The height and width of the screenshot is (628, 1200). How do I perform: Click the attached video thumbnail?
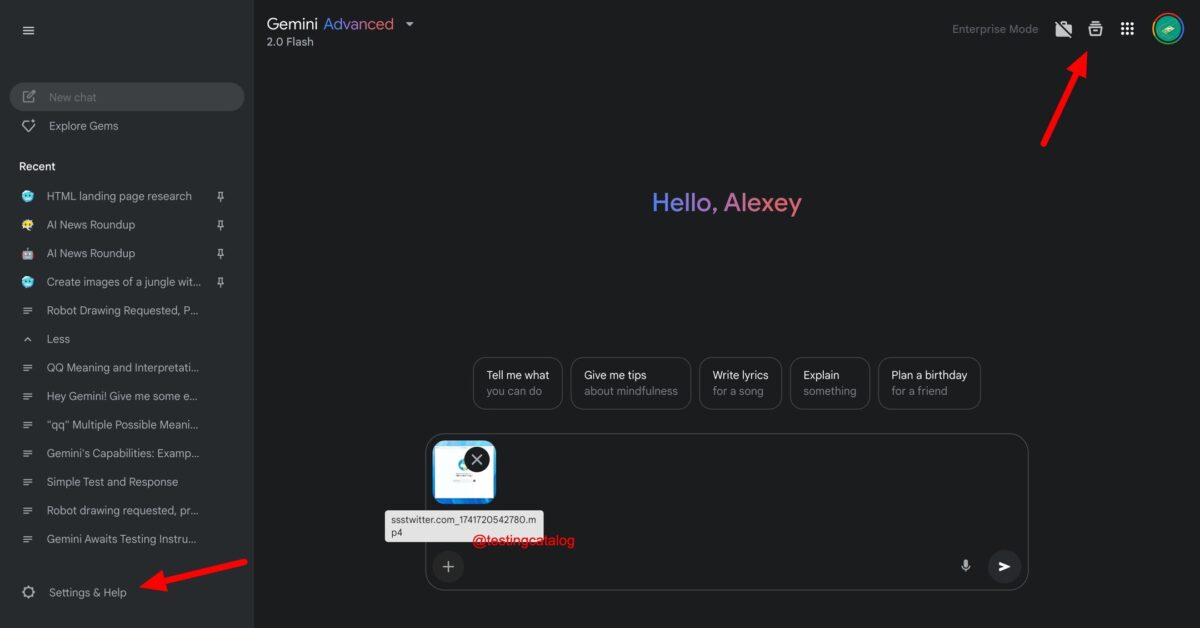tap(464, 472)
